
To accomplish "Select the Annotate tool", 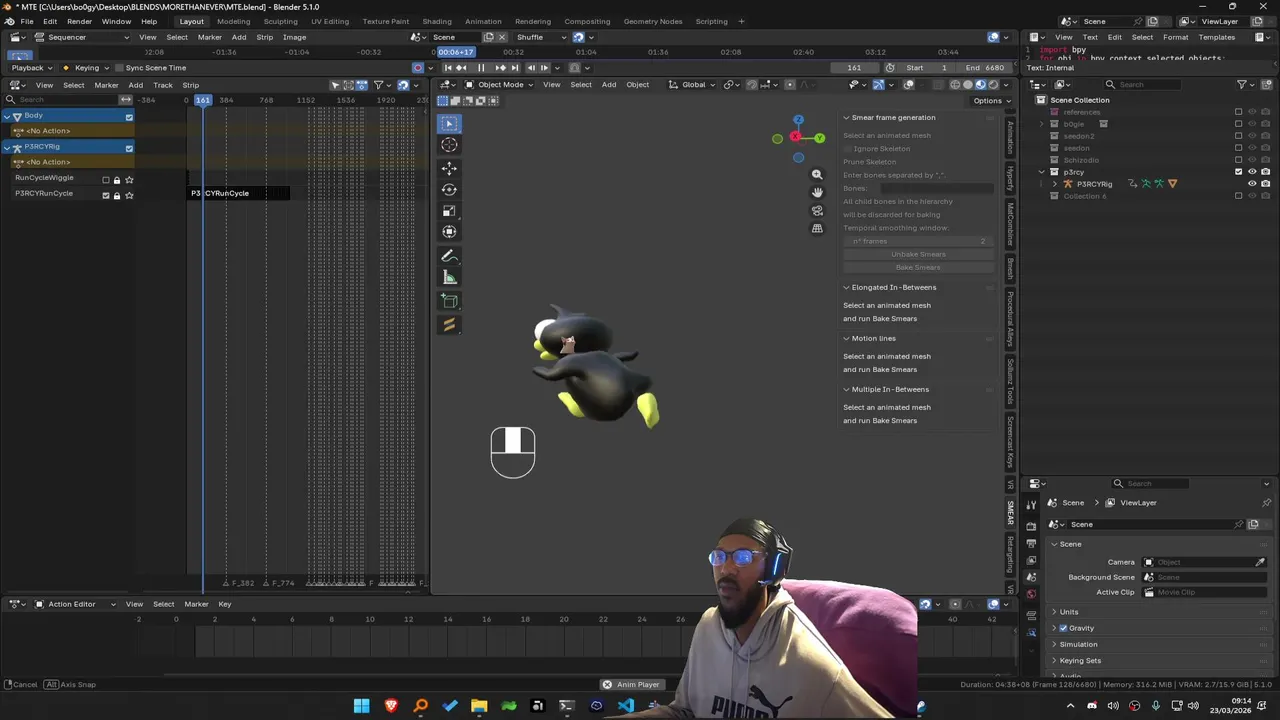I will point(449,256).
